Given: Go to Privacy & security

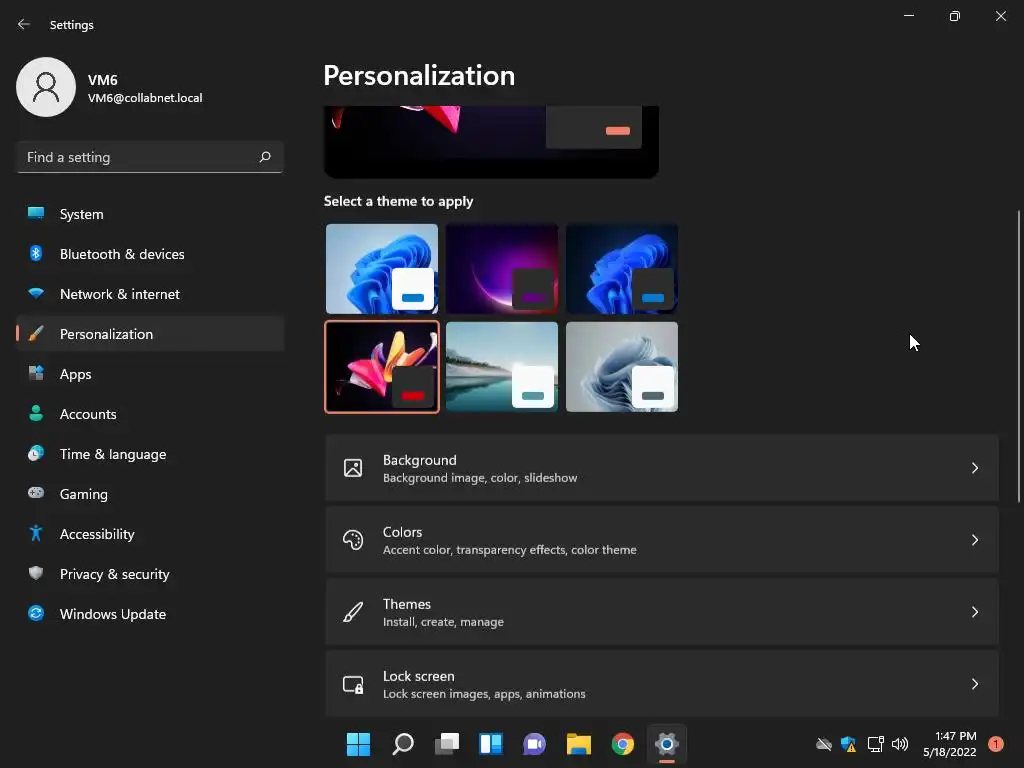Looking at the screenshot, I should 150,574.
